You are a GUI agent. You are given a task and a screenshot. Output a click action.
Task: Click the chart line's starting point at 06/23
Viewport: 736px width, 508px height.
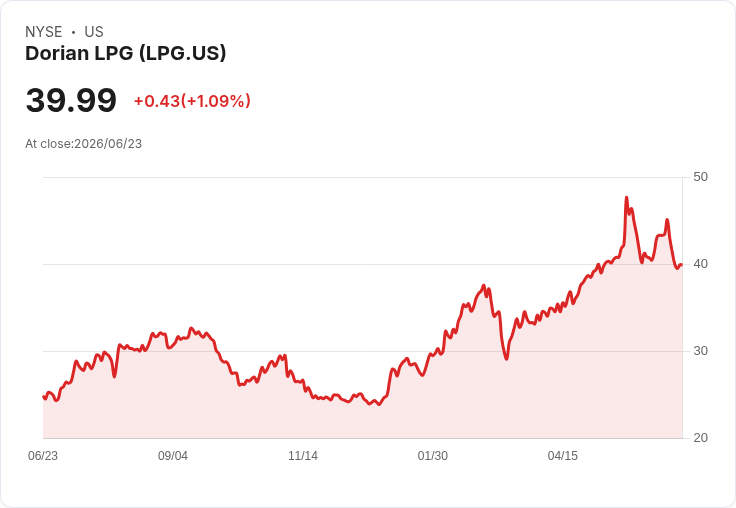(44, 397)
